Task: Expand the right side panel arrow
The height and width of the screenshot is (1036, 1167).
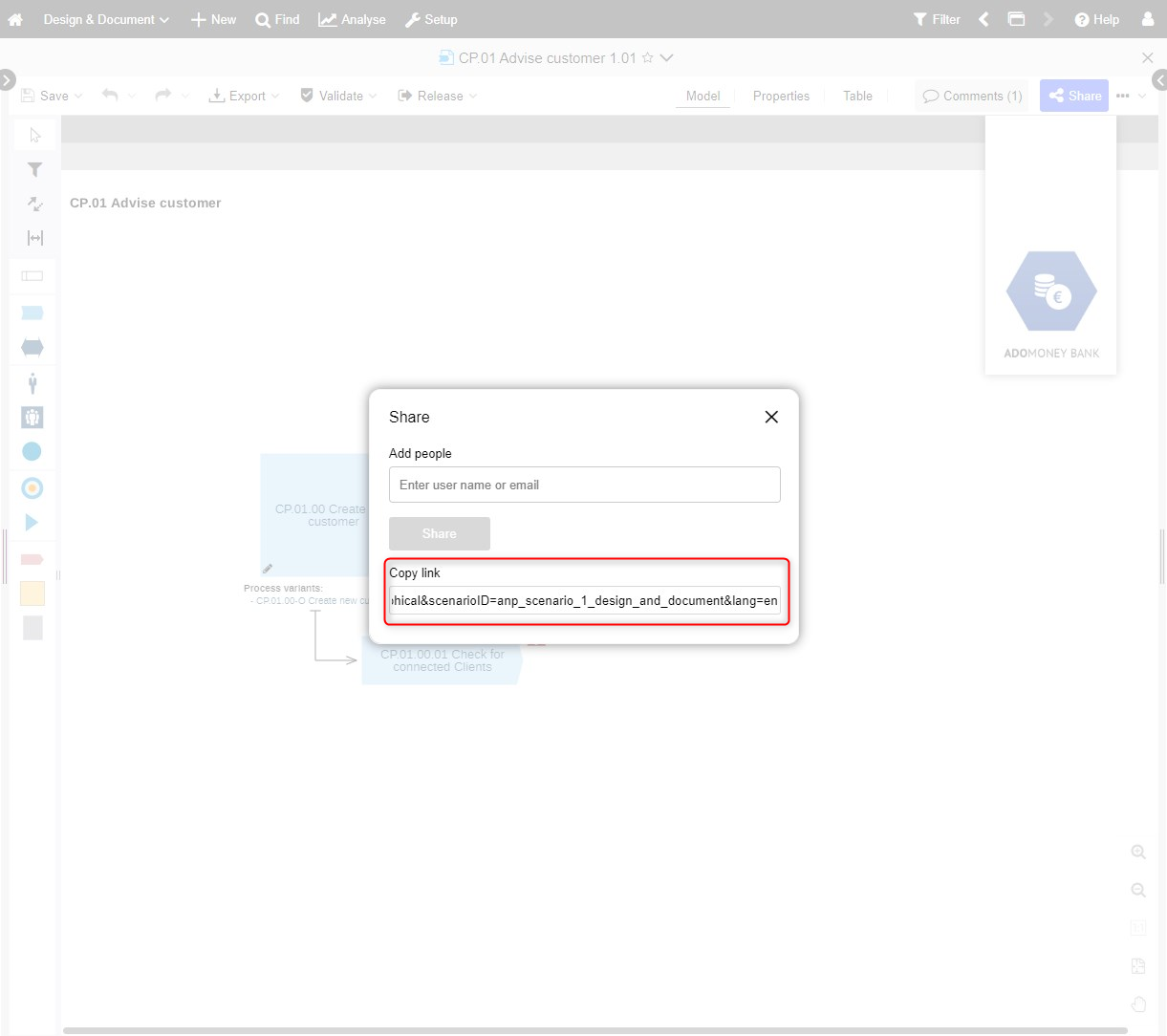Action: click(x=1160, y=79)
